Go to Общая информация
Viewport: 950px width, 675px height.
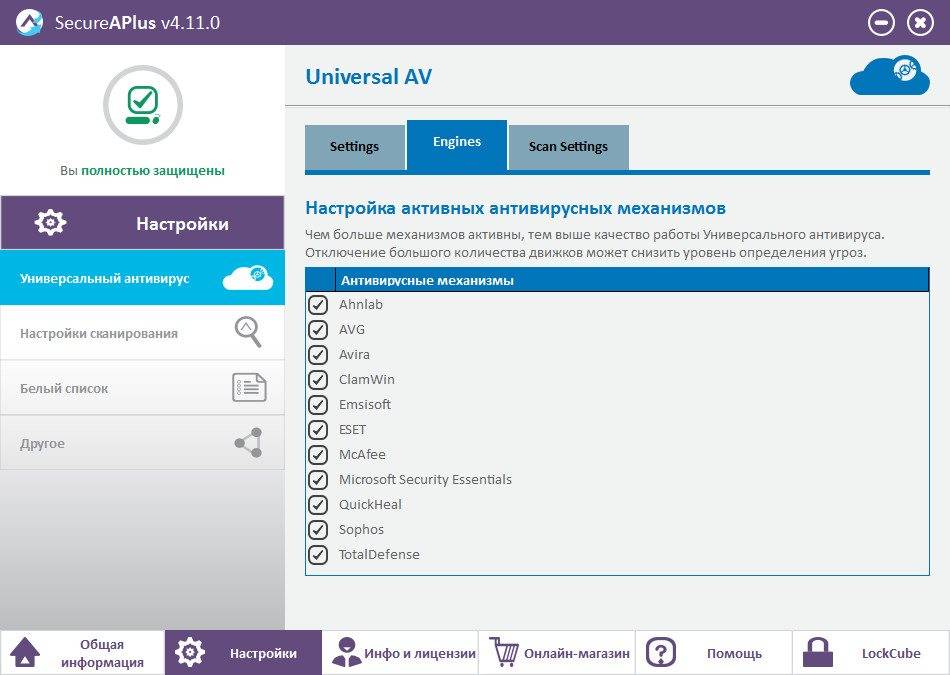[82, 653]
